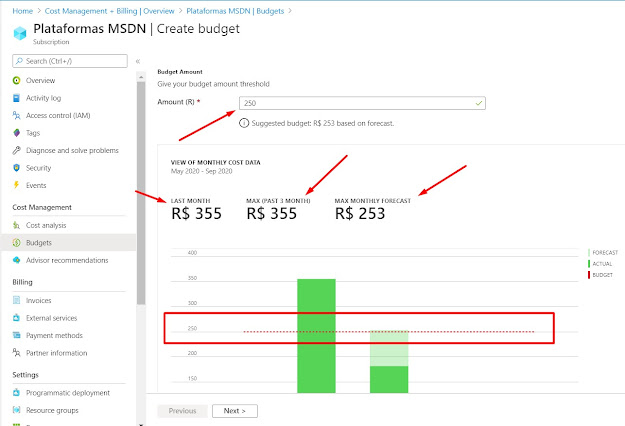Click the MAX MONTHLY FORECAST R$ 253 value
The image size is (625, 426).
click(360, 214)
